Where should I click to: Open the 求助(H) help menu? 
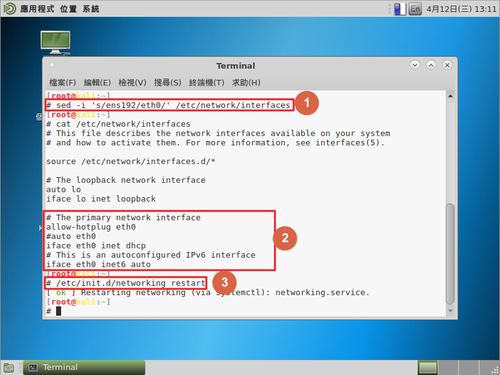pyautogui.click(x=246, y=82)
